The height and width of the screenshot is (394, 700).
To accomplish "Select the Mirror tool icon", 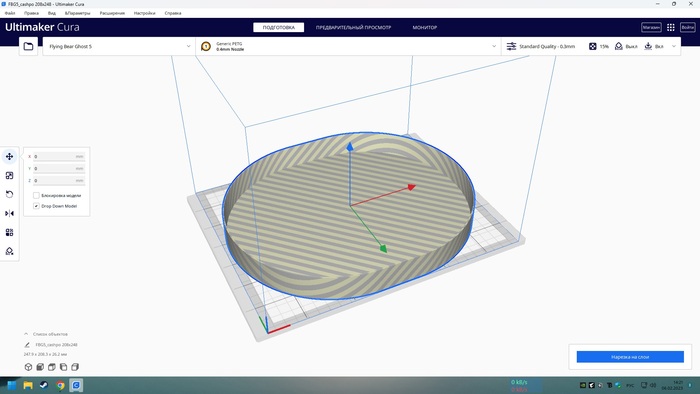I will point(9,213).
